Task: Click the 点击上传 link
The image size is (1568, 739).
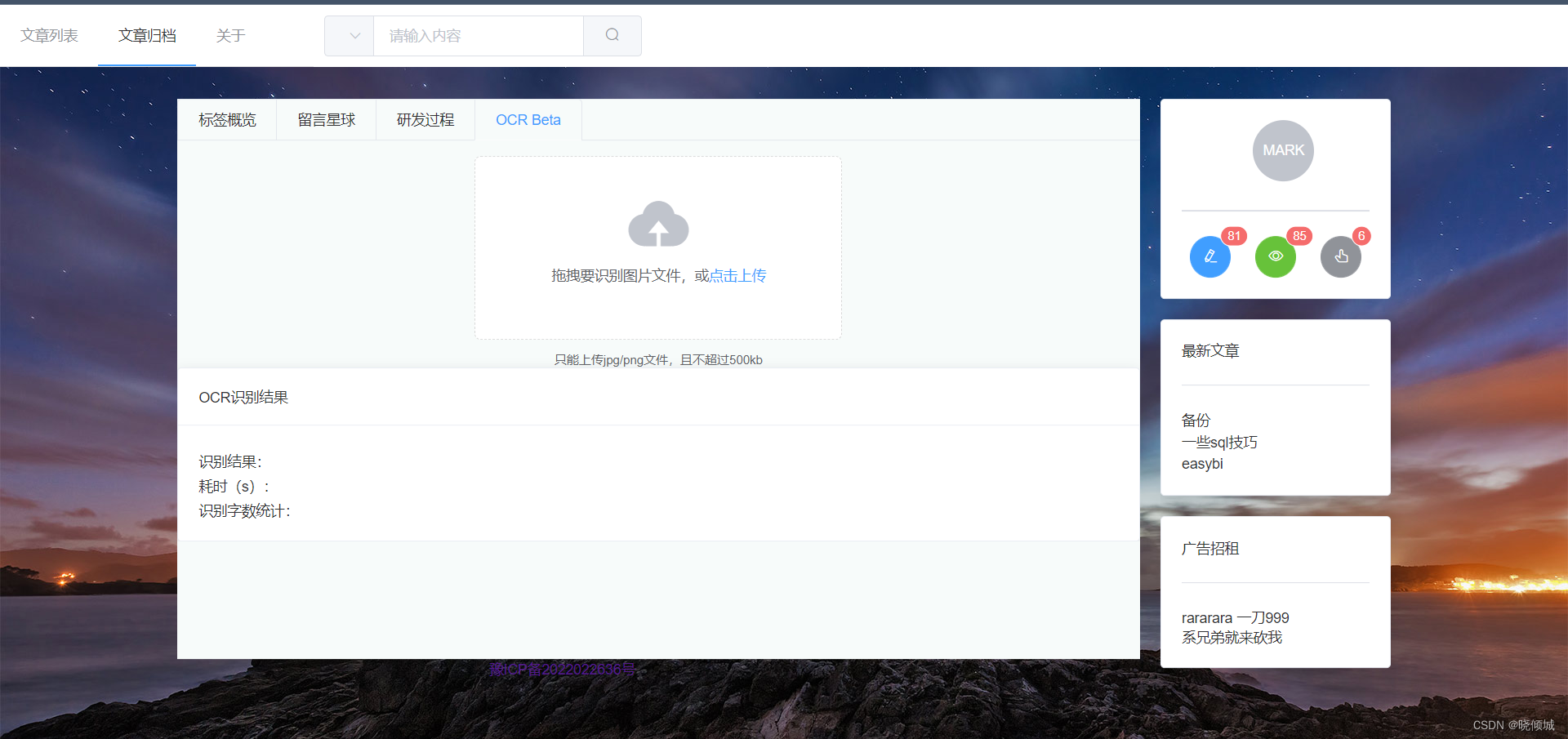Action: 737,276
